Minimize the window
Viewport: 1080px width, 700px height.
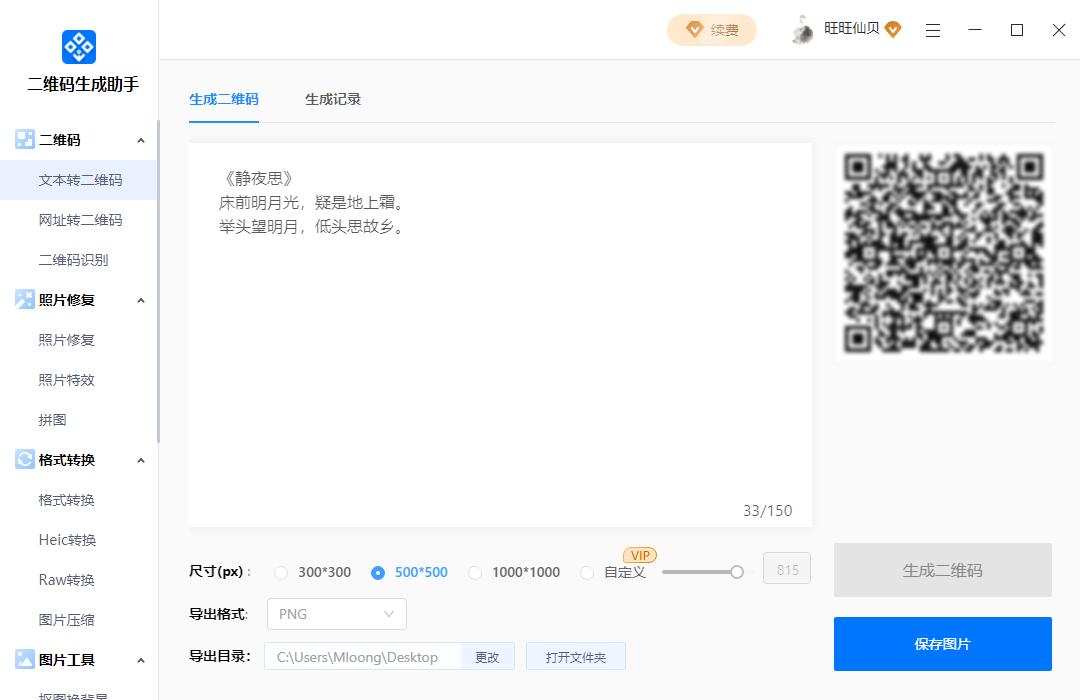[x=975, y=30]
